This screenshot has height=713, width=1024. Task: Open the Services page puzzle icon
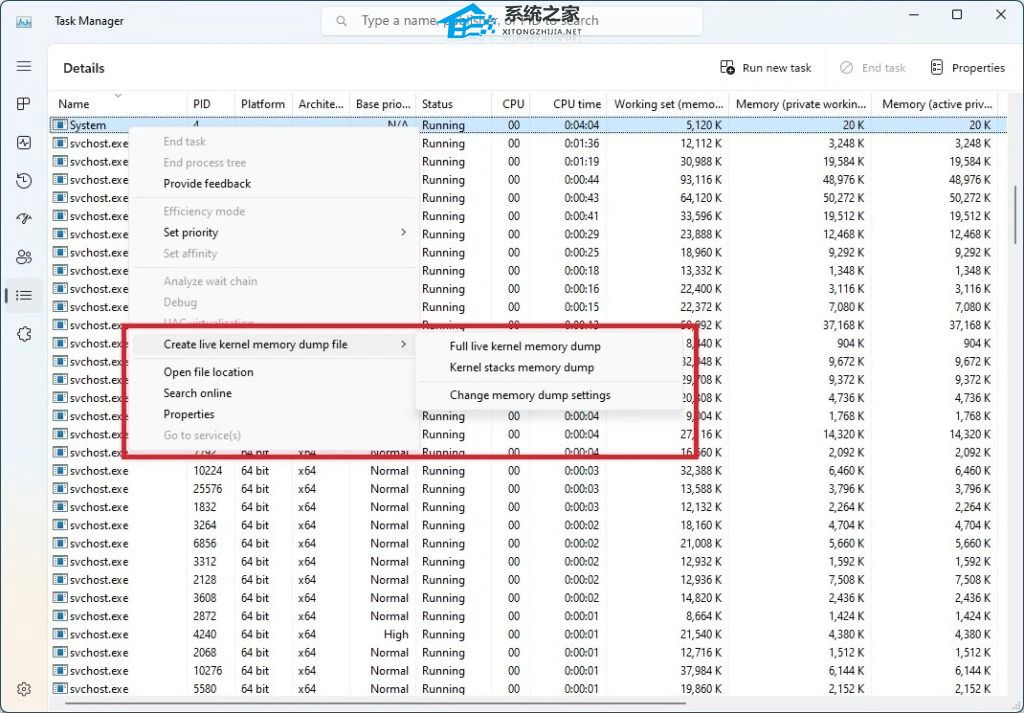pos(24,334)
